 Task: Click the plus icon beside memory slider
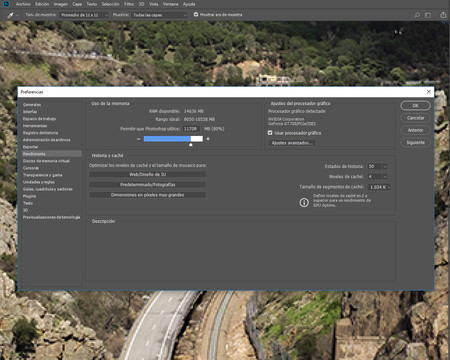coord(208,139)
